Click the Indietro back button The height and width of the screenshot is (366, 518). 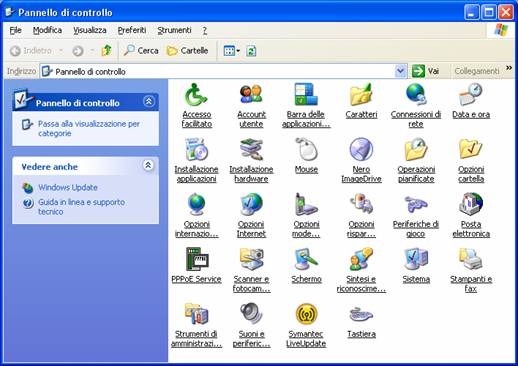pos(30,51)
